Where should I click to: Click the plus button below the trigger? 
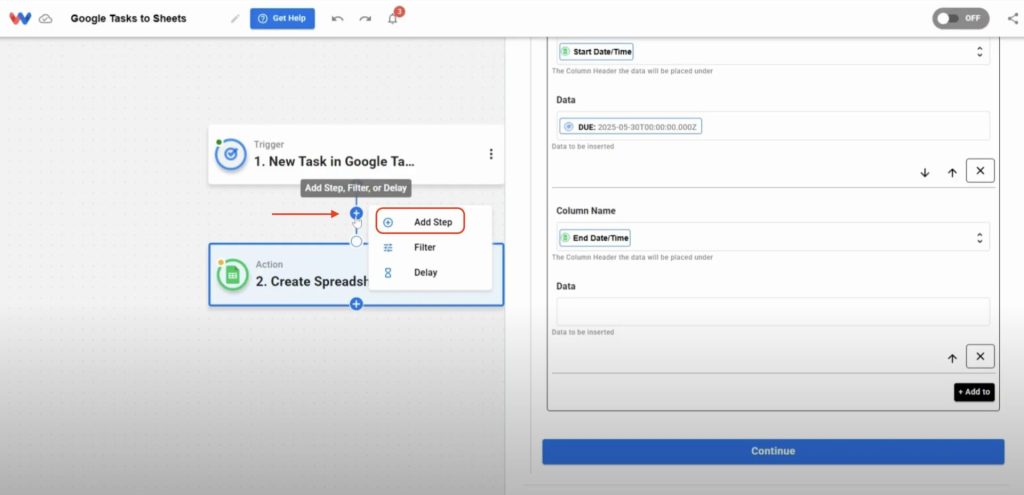pos(356,213)
